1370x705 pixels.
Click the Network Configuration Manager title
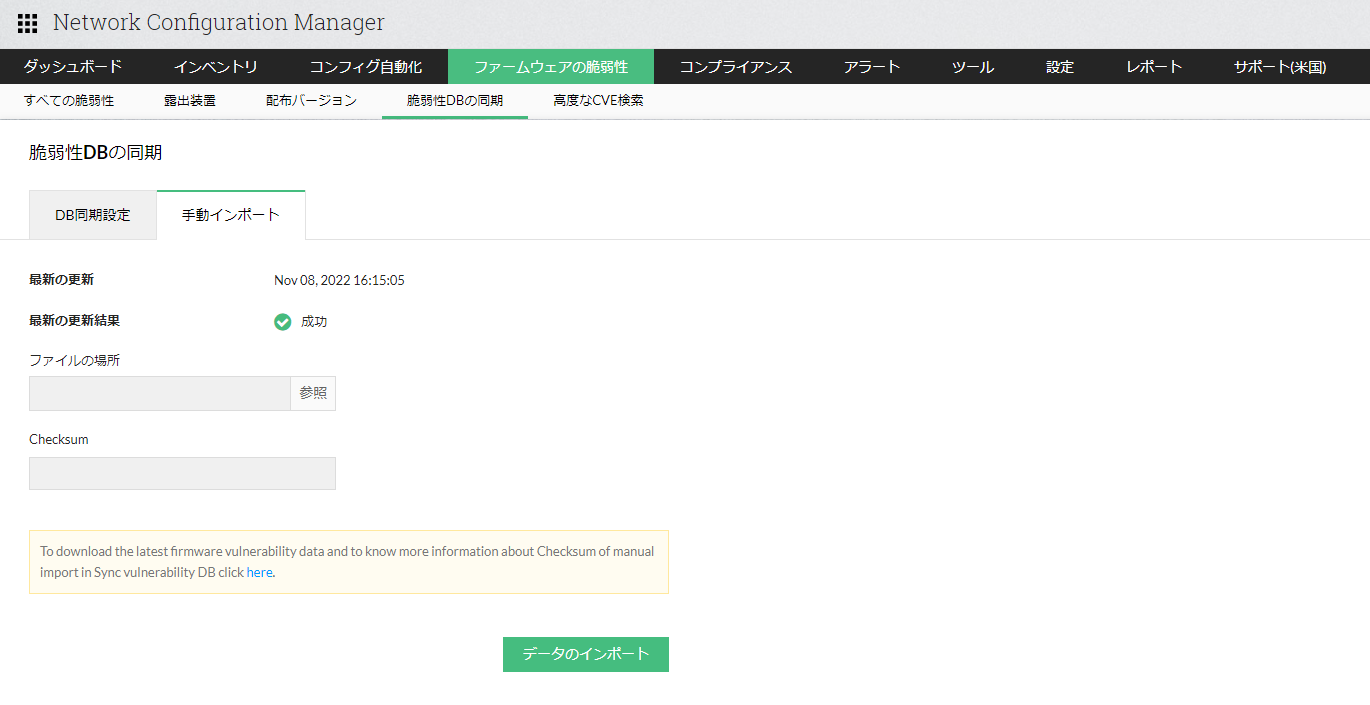219,23
